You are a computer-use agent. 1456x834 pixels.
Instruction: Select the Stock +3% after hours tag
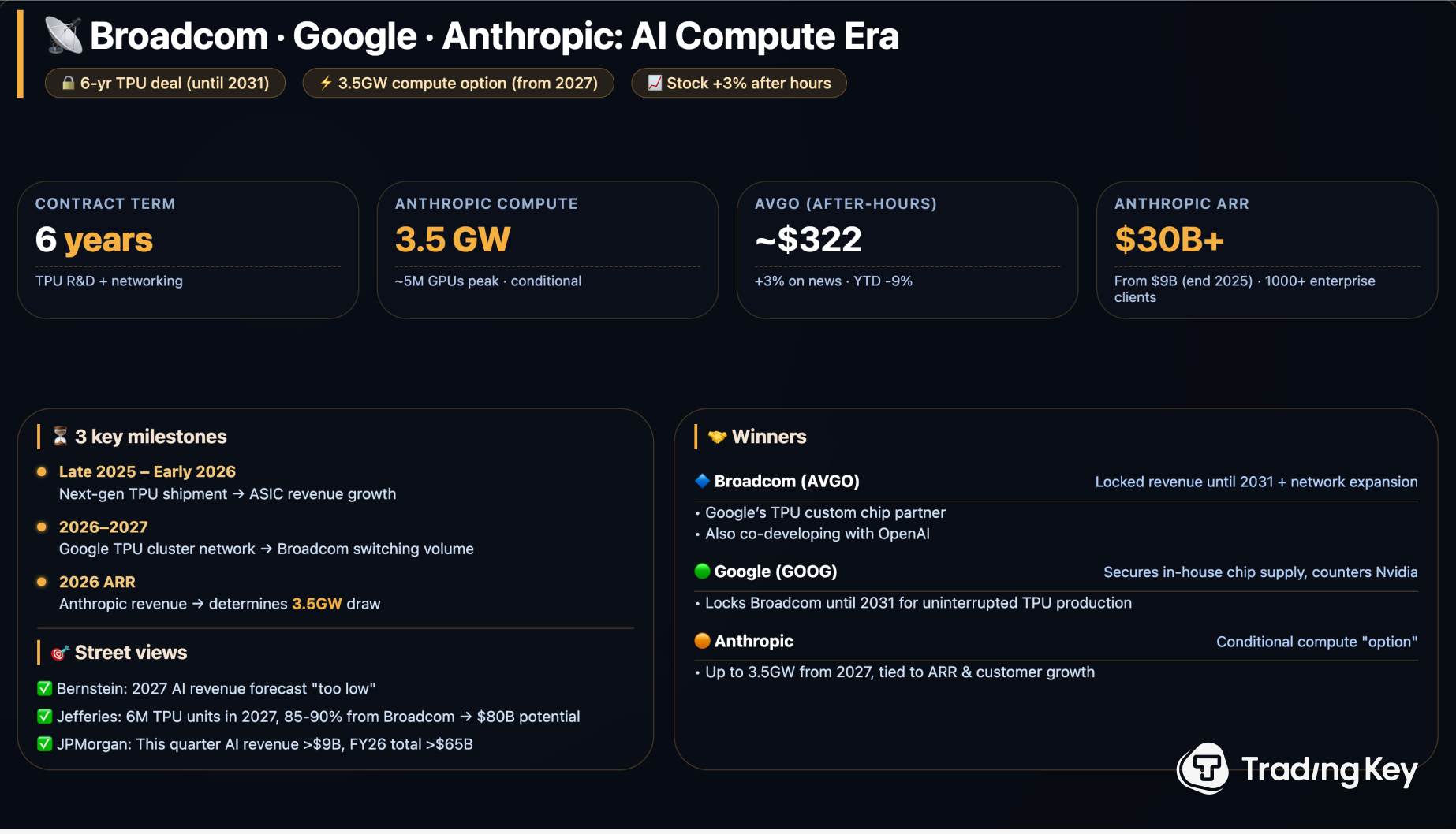pyautogui.click(x=739, y=83)
